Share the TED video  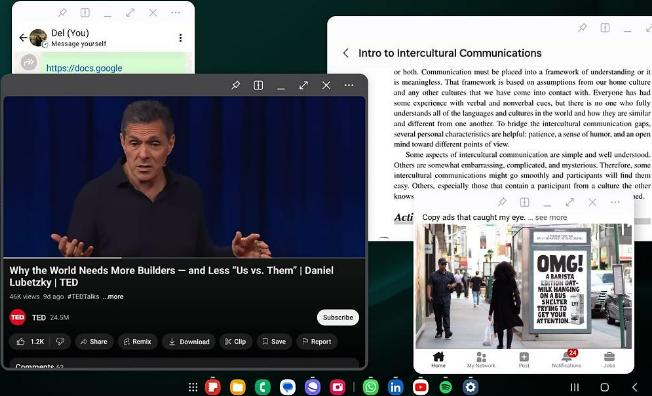point(94,342)
